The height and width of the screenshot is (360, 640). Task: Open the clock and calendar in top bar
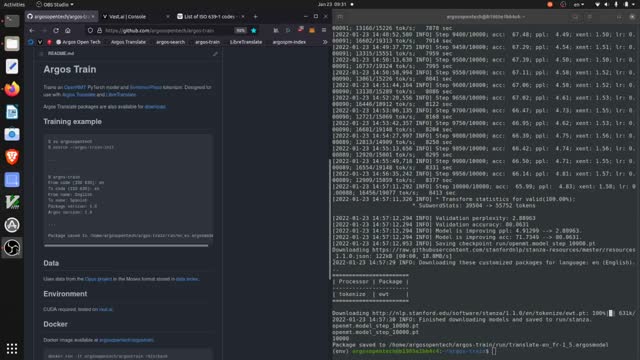[x=336, y=4]
